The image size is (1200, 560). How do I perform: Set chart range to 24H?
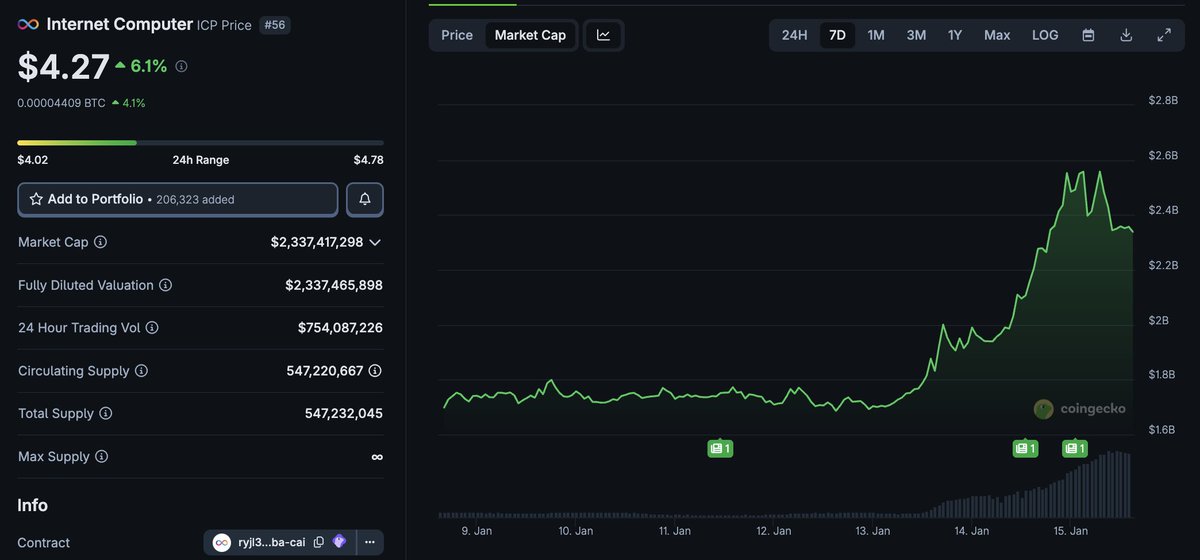point(795,35)
